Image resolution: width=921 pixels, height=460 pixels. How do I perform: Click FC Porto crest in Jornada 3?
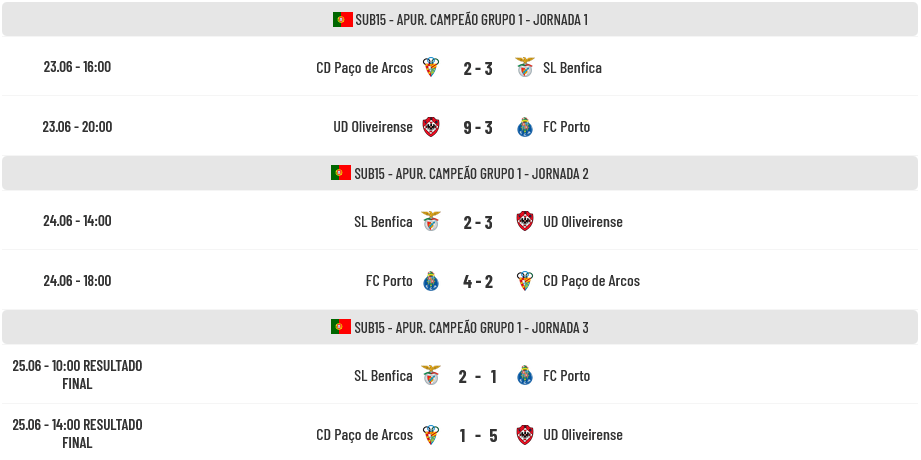(x=525, y=375)
